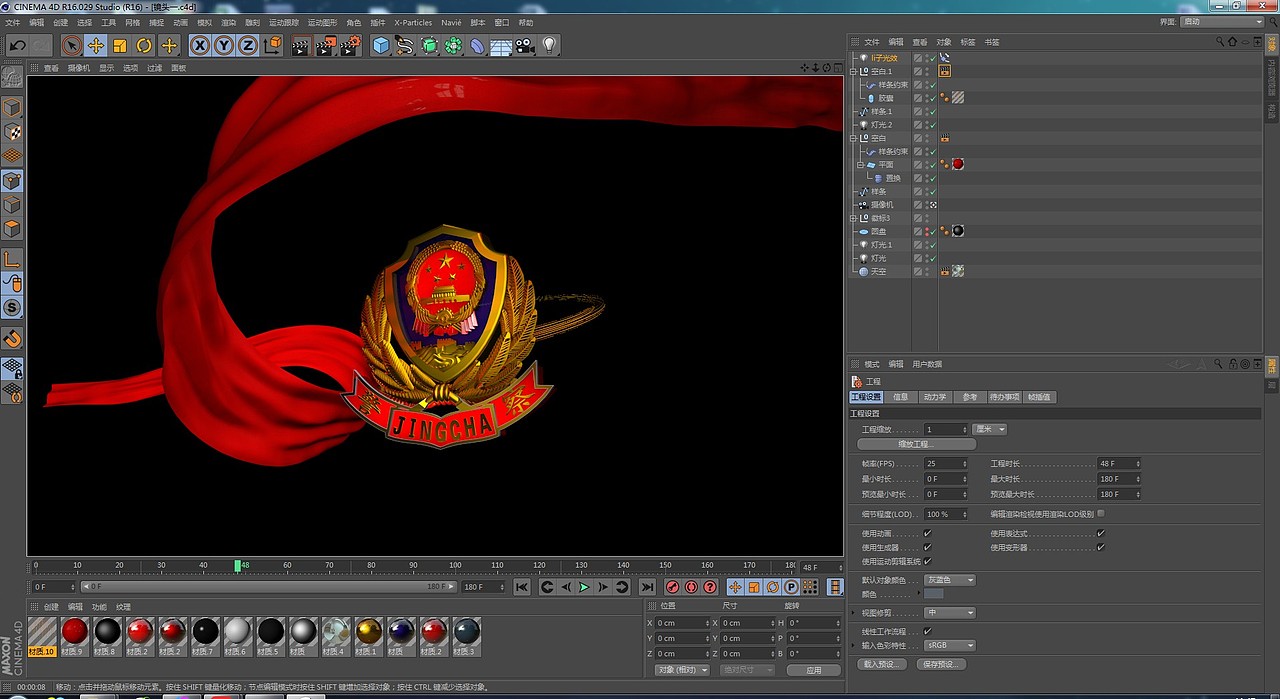
Task: Toggle 使用变形器 checkbox
Action: [1101, 548]
